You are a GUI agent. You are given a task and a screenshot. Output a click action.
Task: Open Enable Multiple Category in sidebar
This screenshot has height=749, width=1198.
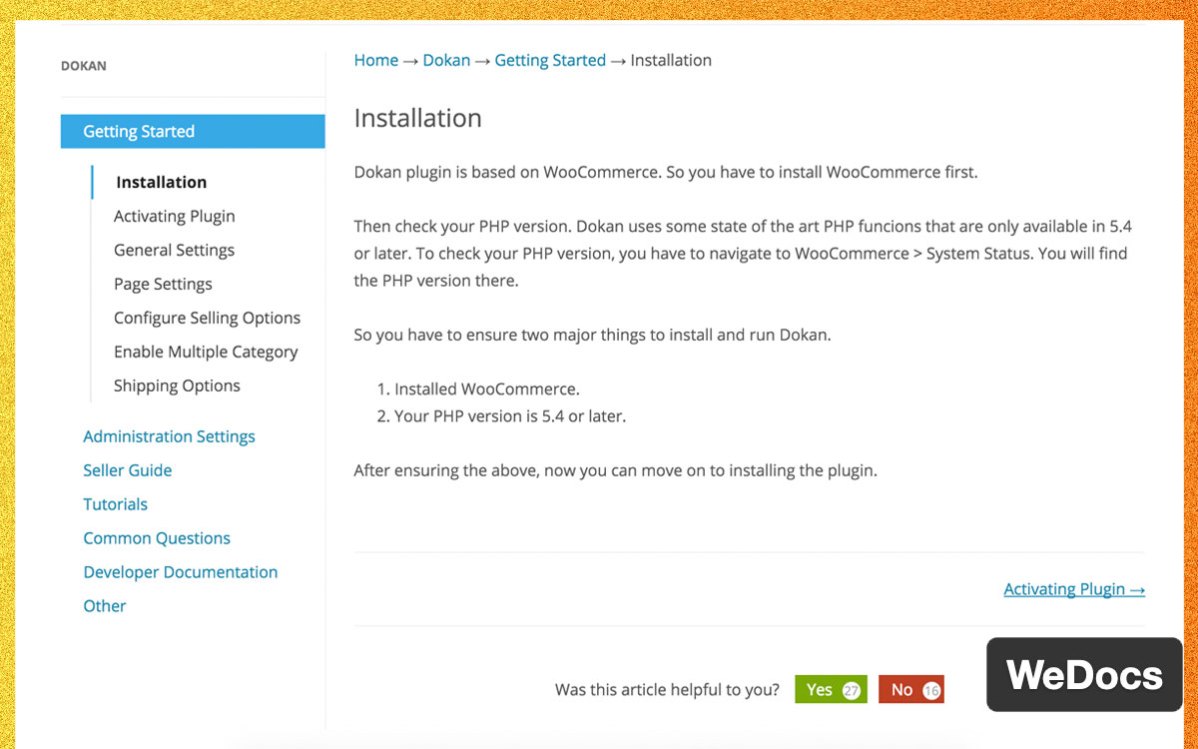(206, 352)
